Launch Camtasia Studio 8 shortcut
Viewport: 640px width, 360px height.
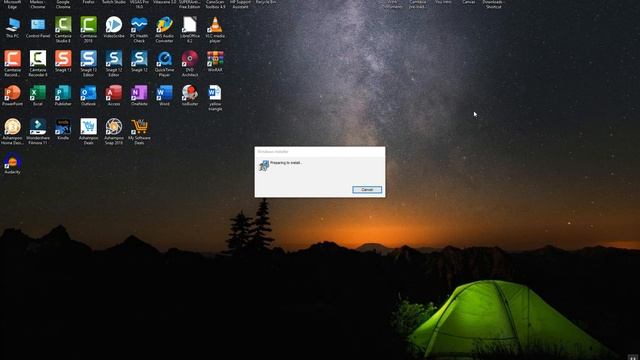tap(63, 29)
